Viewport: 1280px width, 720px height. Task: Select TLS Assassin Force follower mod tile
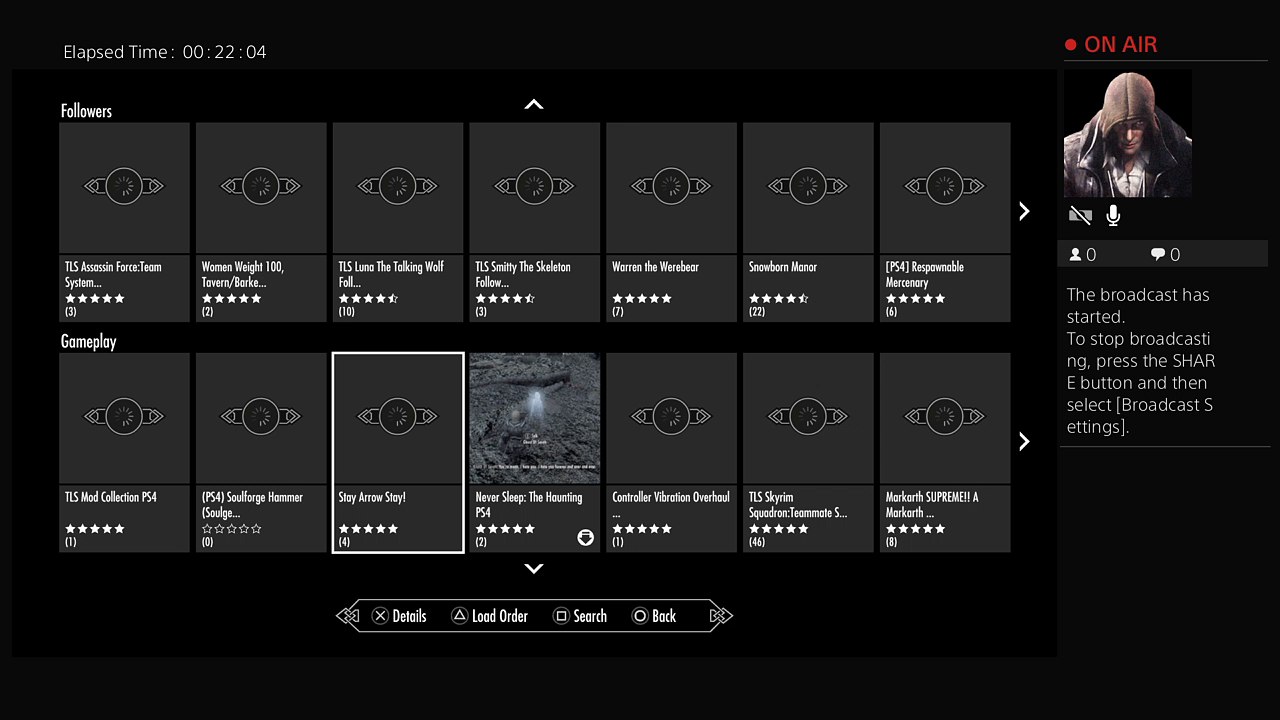(x=124, y=222)
